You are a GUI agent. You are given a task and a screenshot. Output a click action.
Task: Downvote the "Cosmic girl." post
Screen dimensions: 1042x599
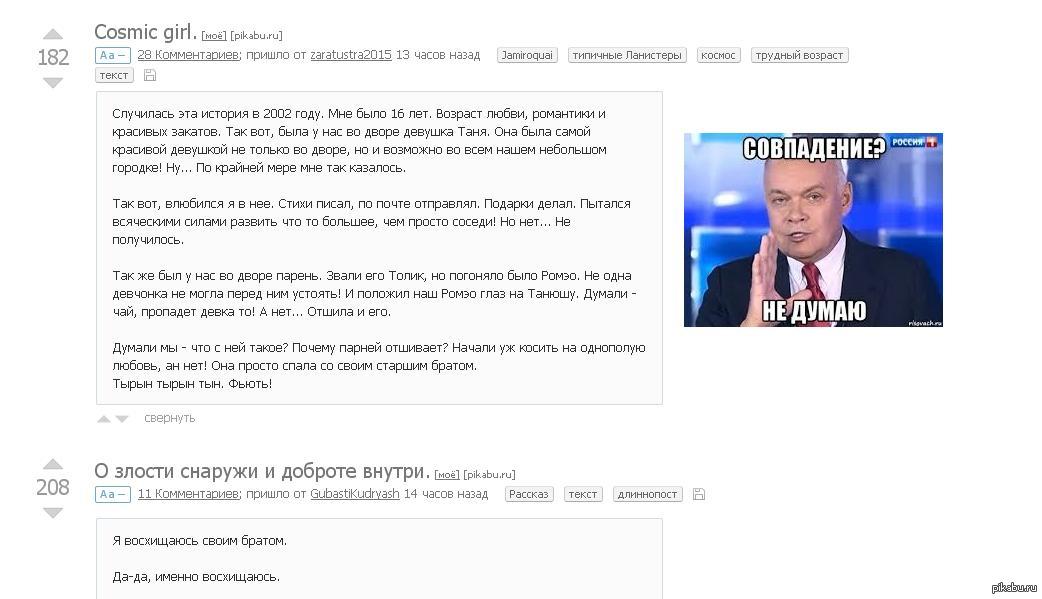pyautogui.click(x=53, y=83)
